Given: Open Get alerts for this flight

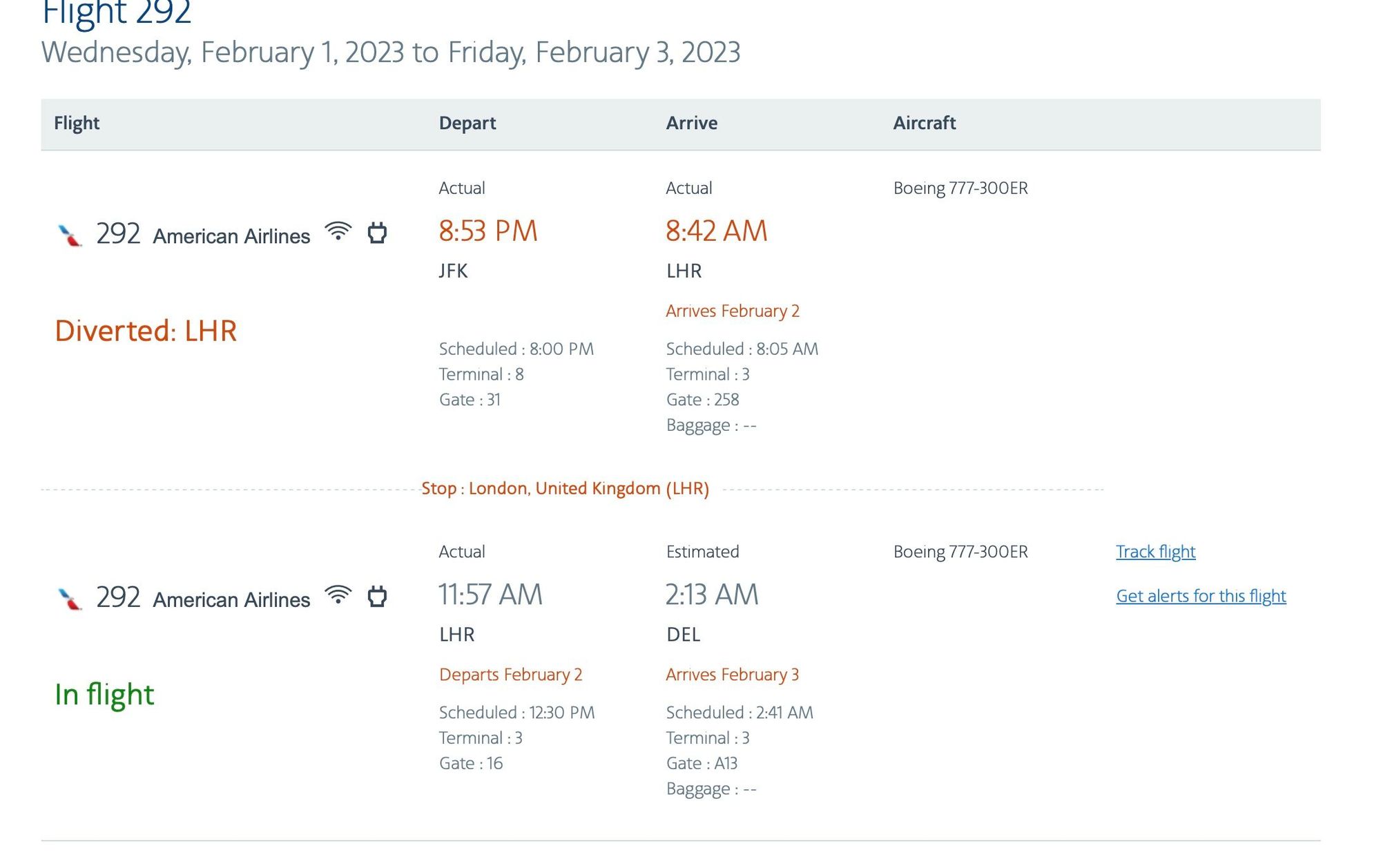Looking at the screenshot, I should pos(1201,596).
